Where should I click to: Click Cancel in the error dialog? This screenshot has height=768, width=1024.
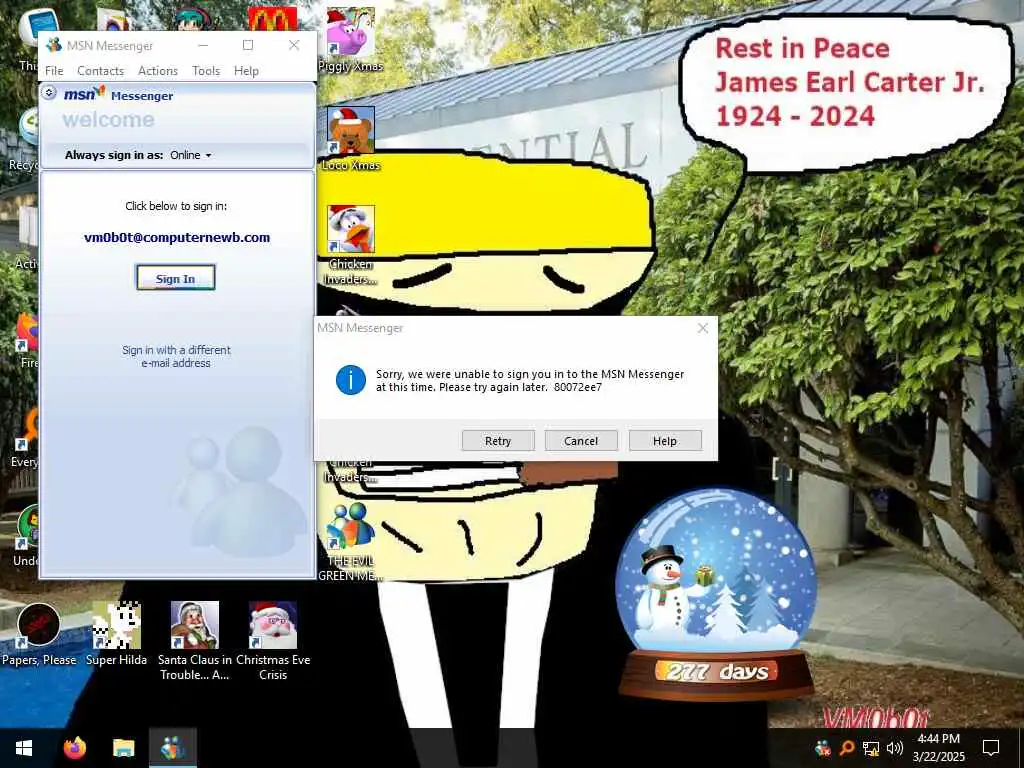581,441
